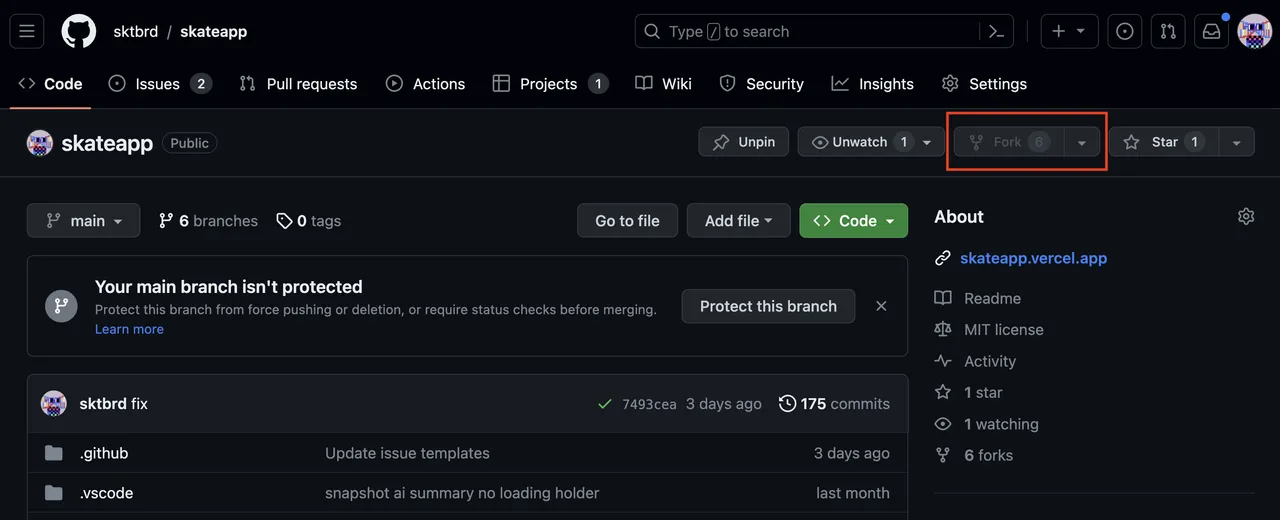View the 6 branches link

pyautogui.click(x=208, y=221)
